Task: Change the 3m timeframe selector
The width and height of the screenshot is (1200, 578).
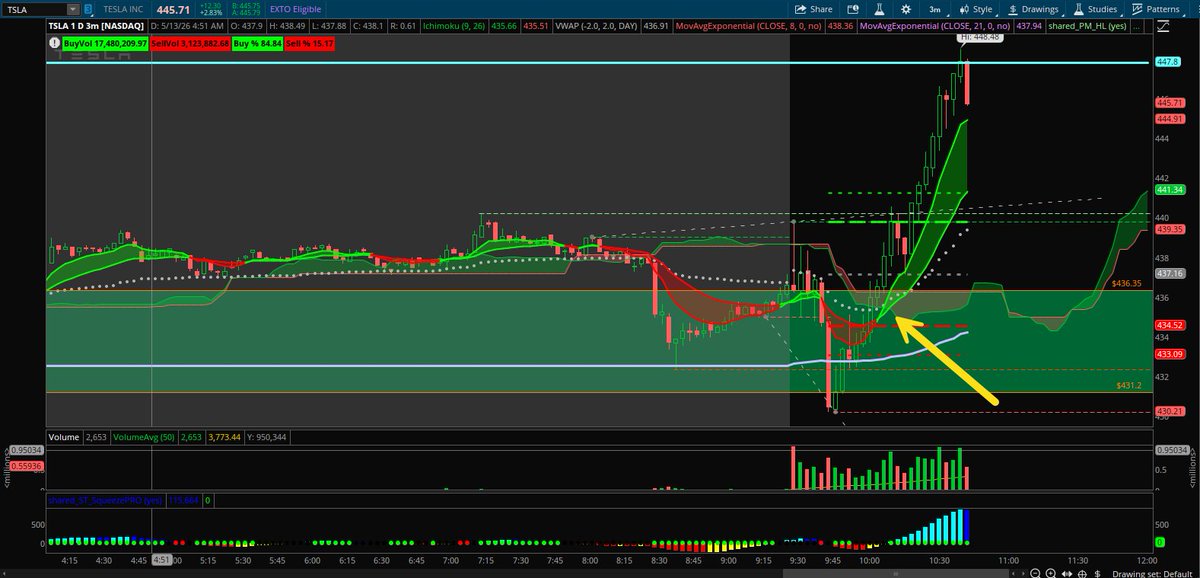Action: point(934,8)
